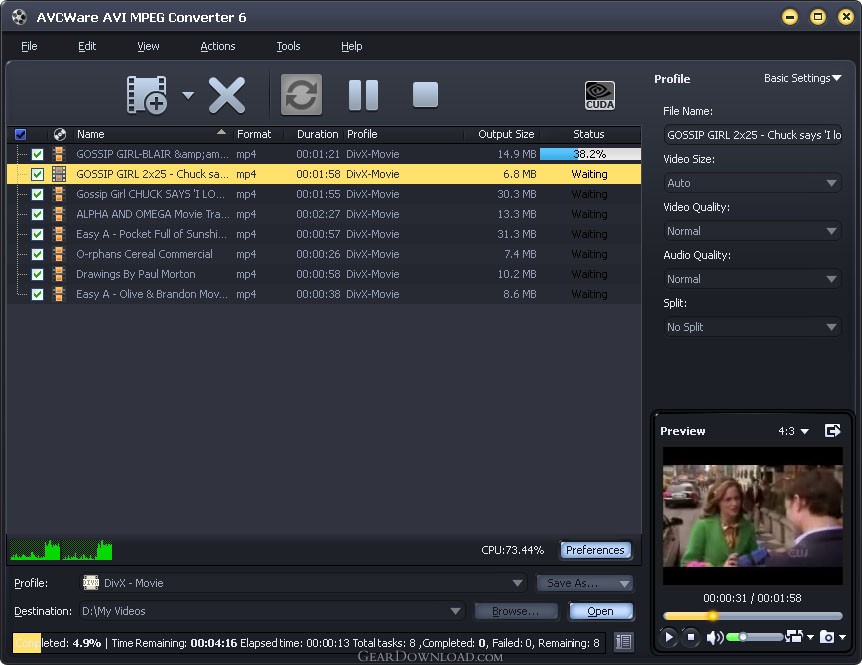Adjust the preview volume slider
862x665 pixels.
755,637
